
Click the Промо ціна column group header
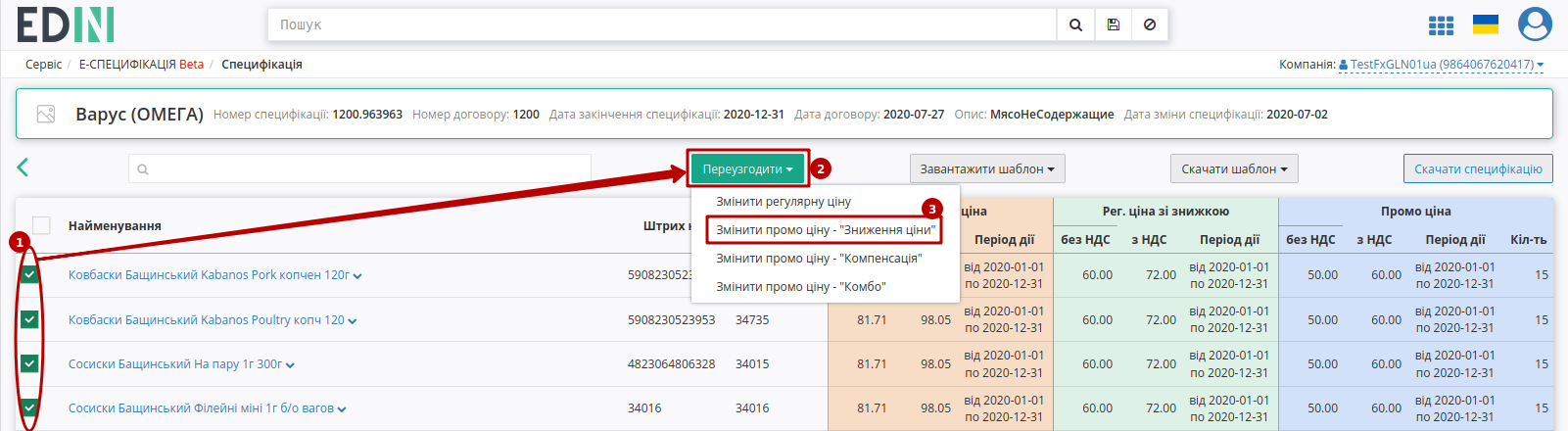click(1415, 212)
